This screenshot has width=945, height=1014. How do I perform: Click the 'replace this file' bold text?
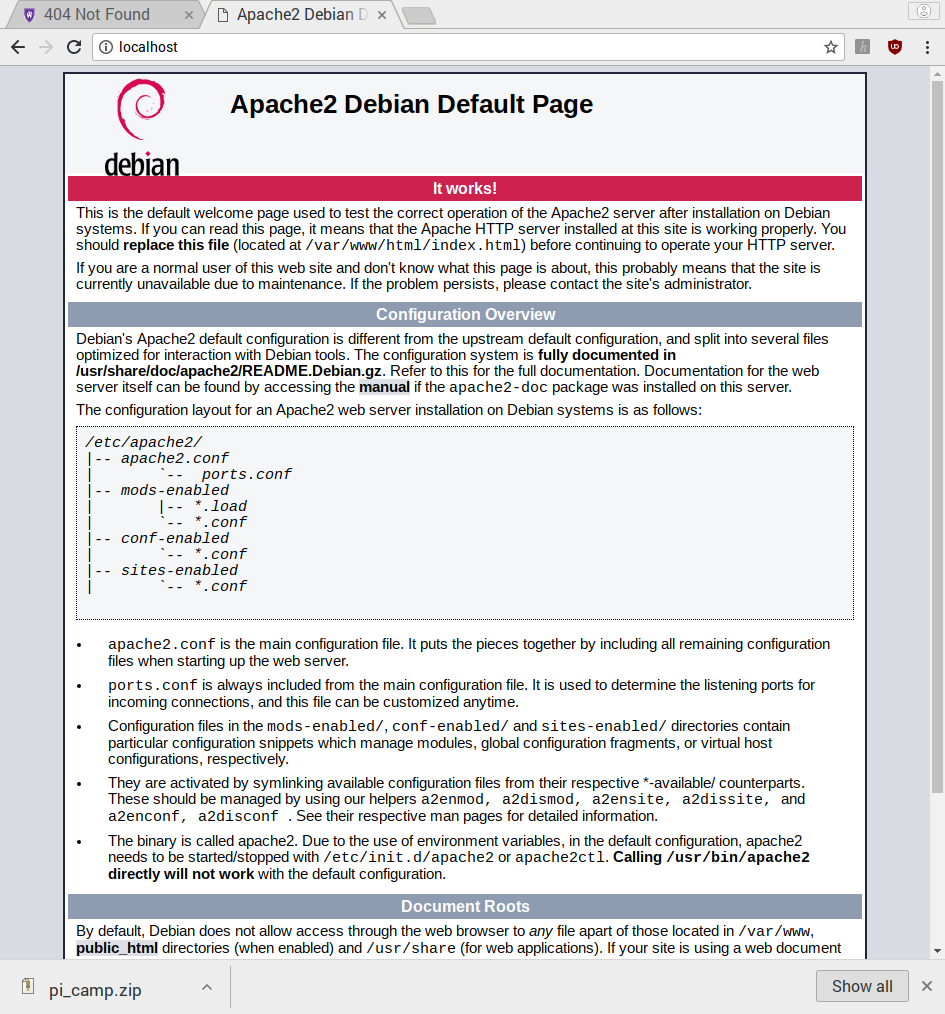tap(176, 245)
